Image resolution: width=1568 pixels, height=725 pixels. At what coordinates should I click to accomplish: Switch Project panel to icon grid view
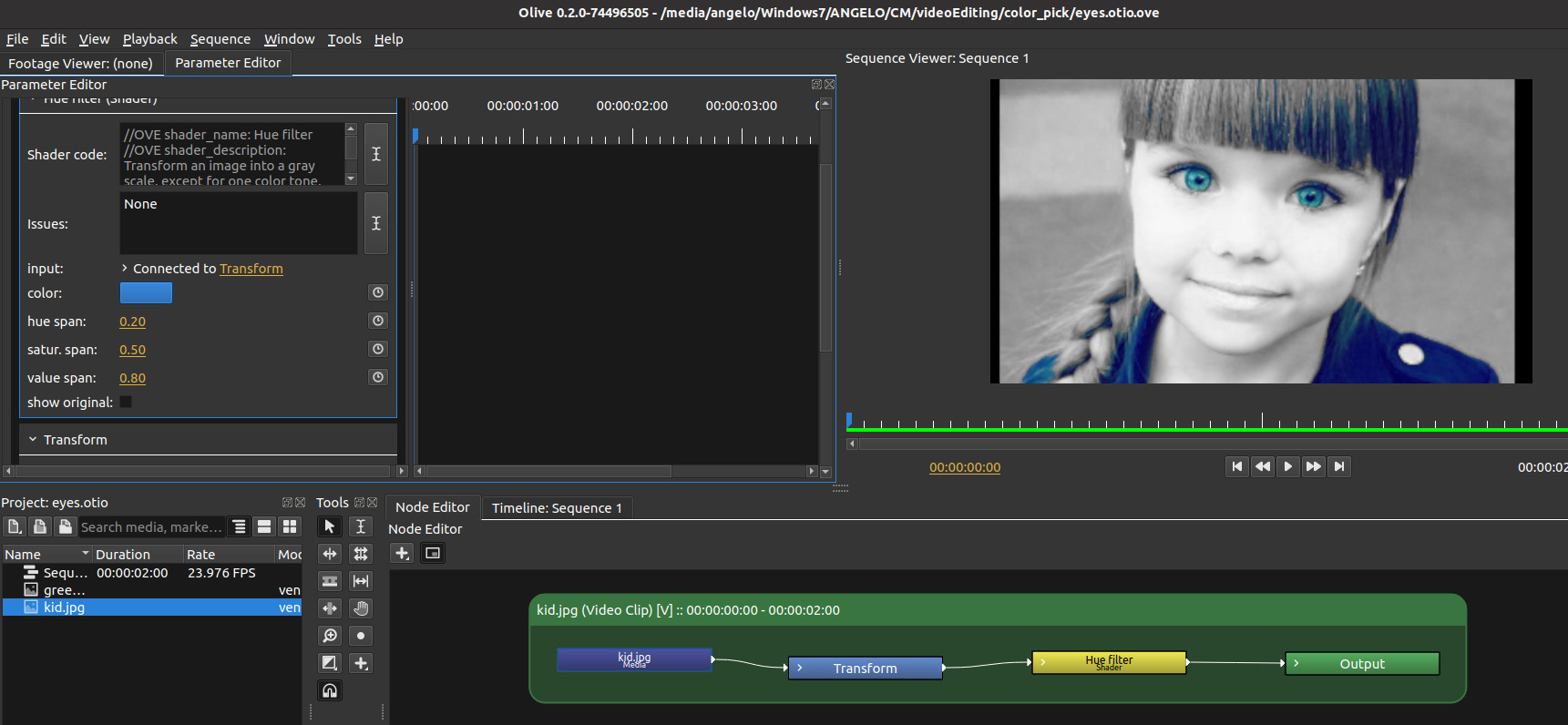[x=290, y=526]
